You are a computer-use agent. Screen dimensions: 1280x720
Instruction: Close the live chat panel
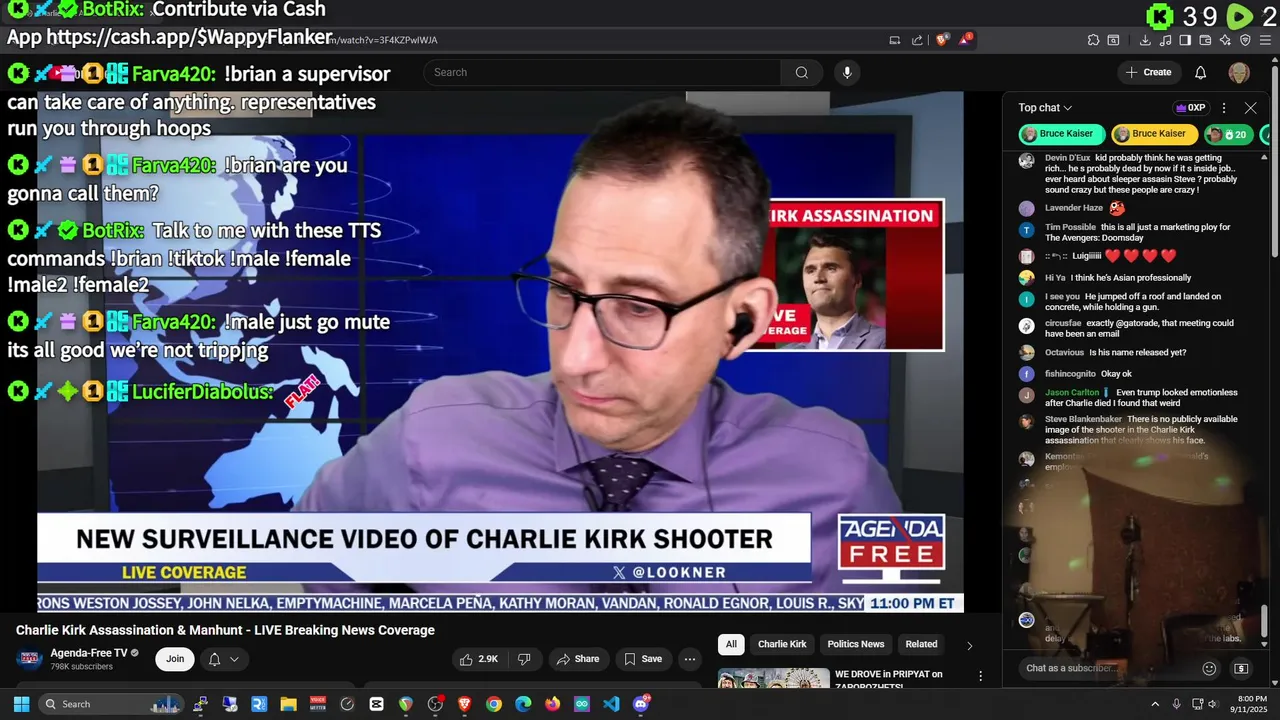pos(1250,108)
